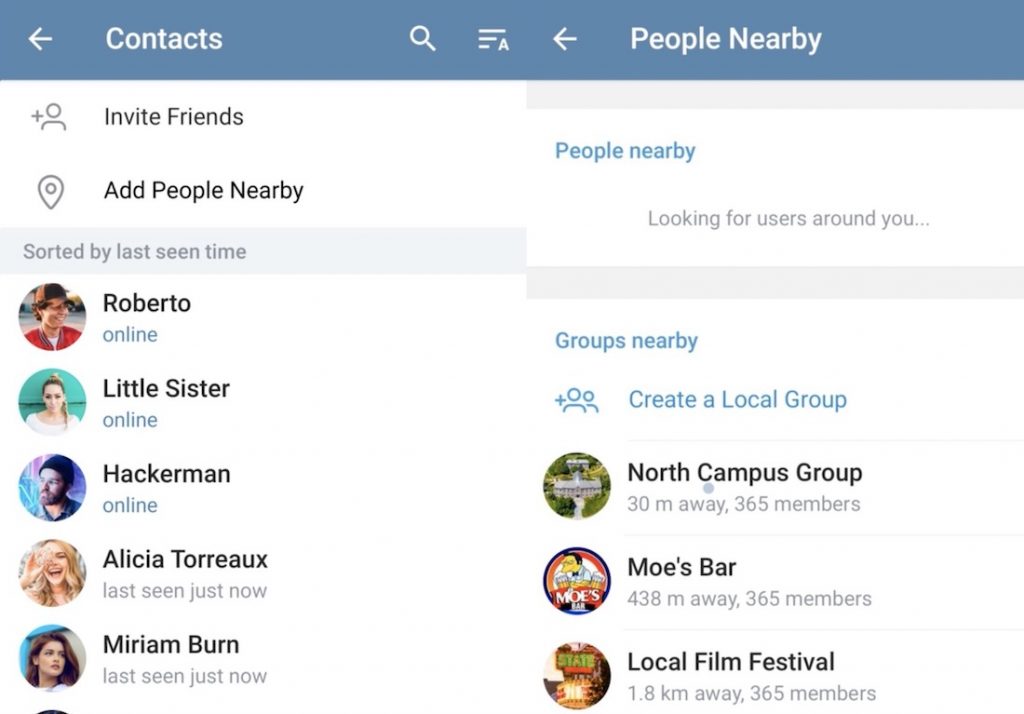Tap Alicia Torreaux's last seen status
Image resolution: width=1024 pixels, height=714 pixels.
coord(185,590)
